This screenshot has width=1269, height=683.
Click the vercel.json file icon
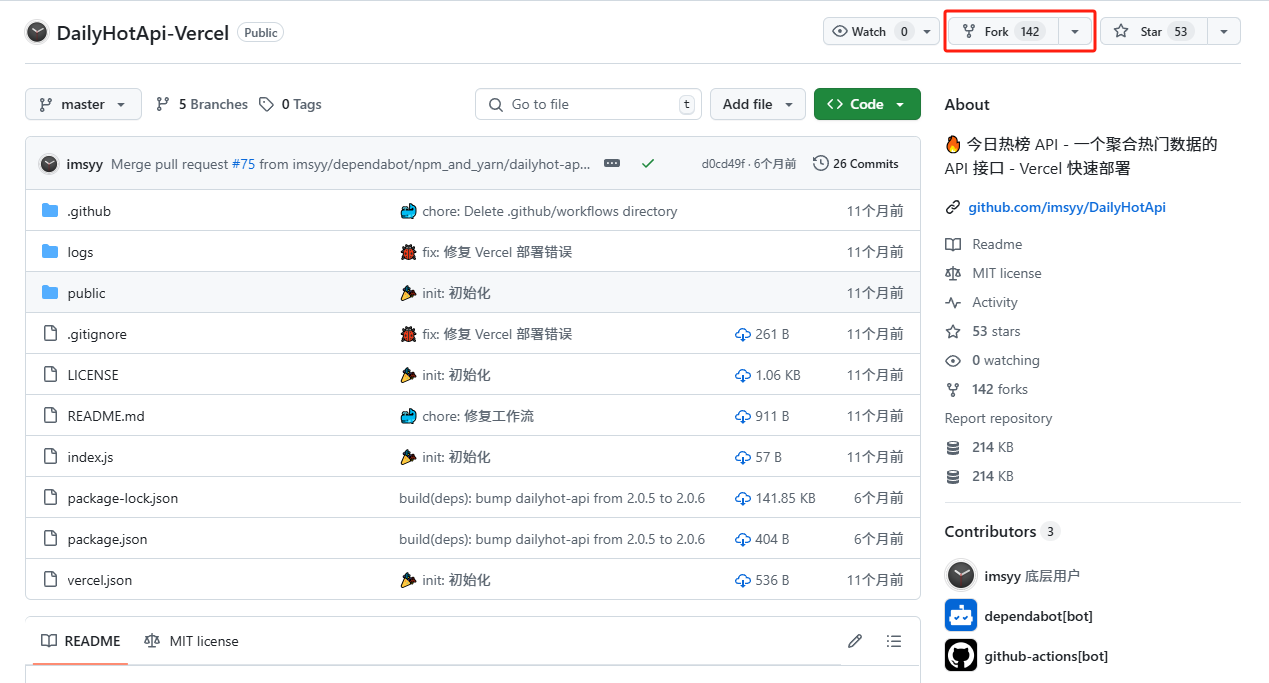coord(50,580)
